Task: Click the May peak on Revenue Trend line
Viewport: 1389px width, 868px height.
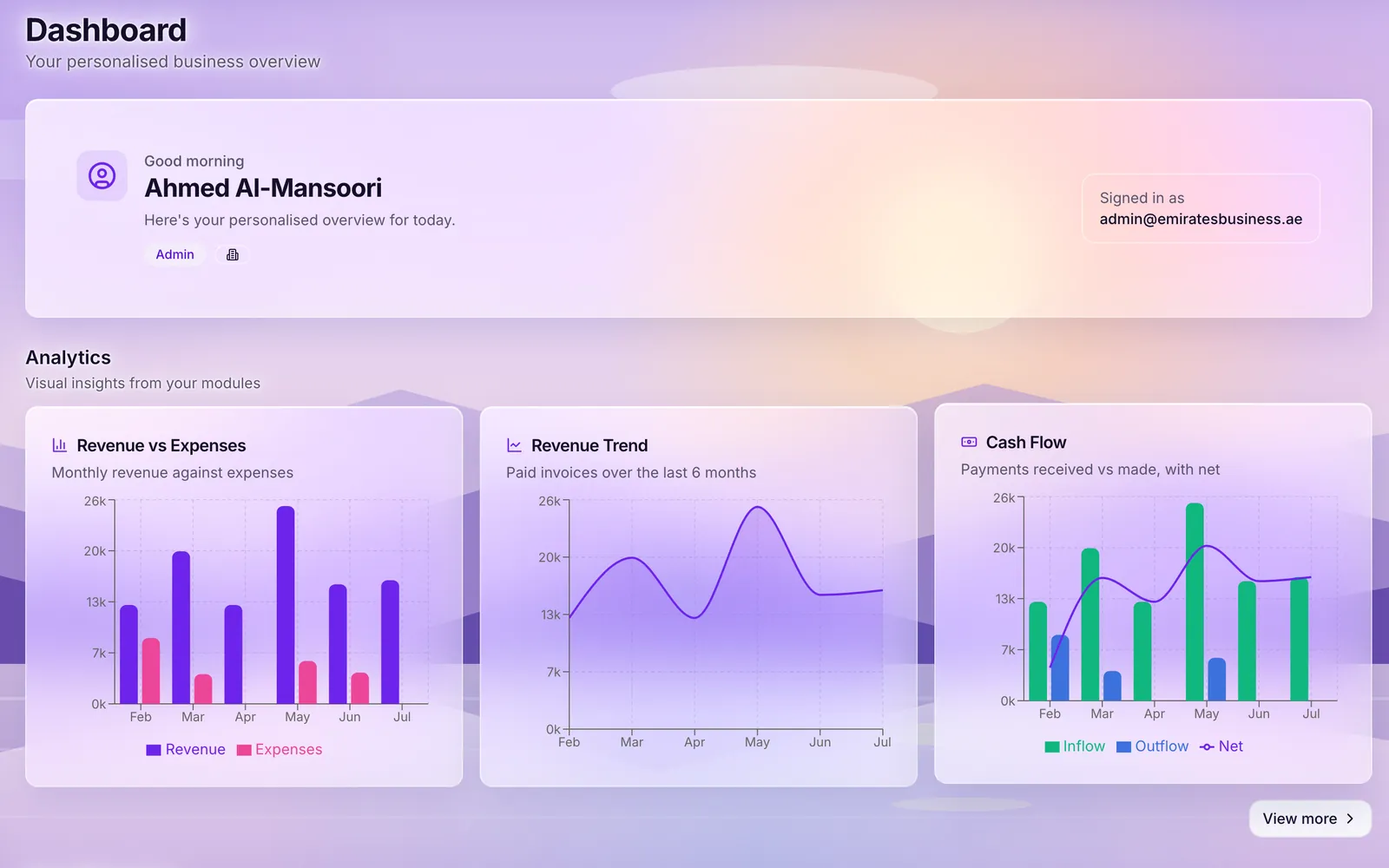Action: (x=758, y=507)
